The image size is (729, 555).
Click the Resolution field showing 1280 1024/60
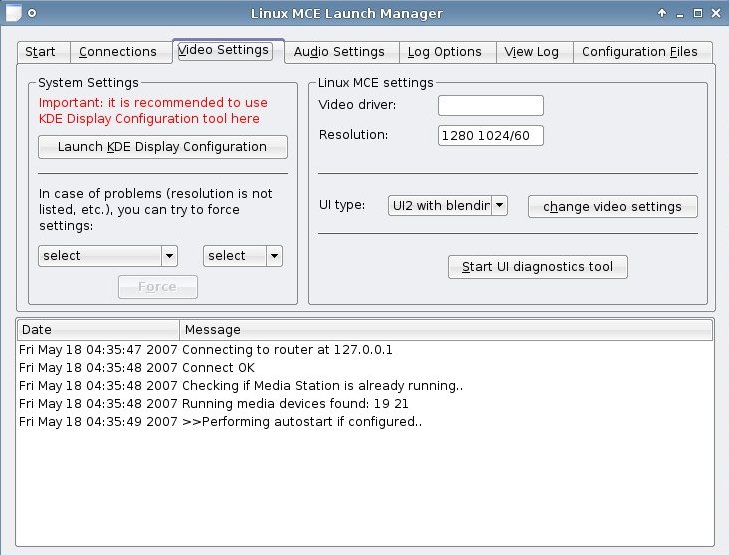490,135
